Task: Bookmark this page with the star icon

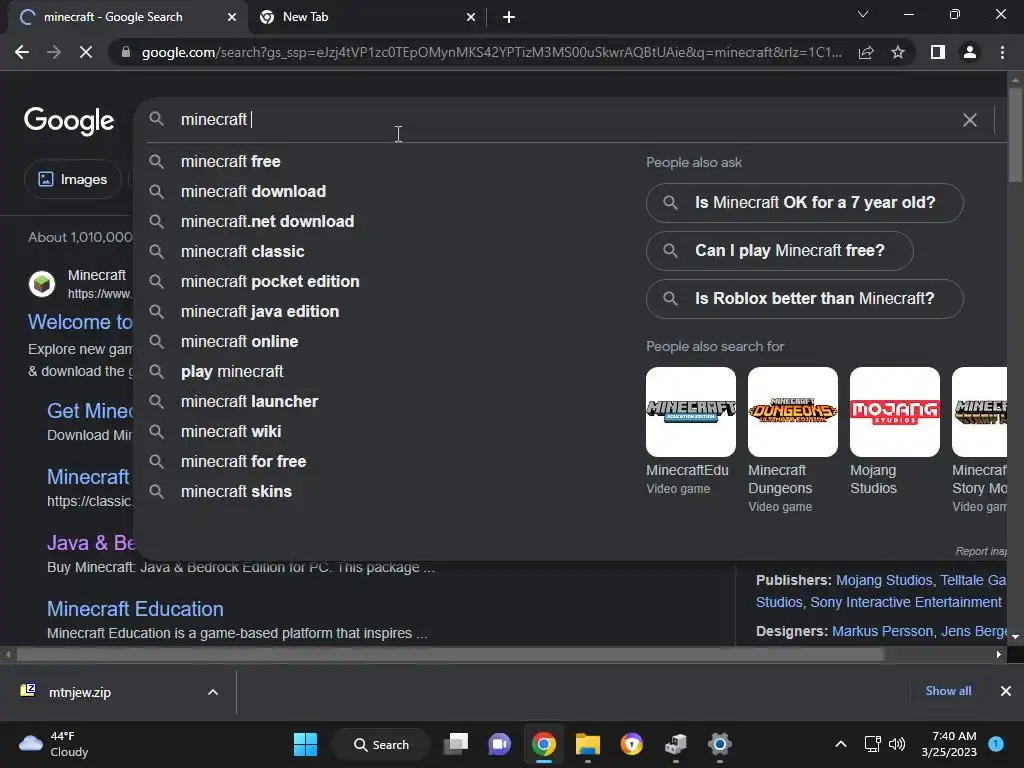Action: [x=898, y=52]
